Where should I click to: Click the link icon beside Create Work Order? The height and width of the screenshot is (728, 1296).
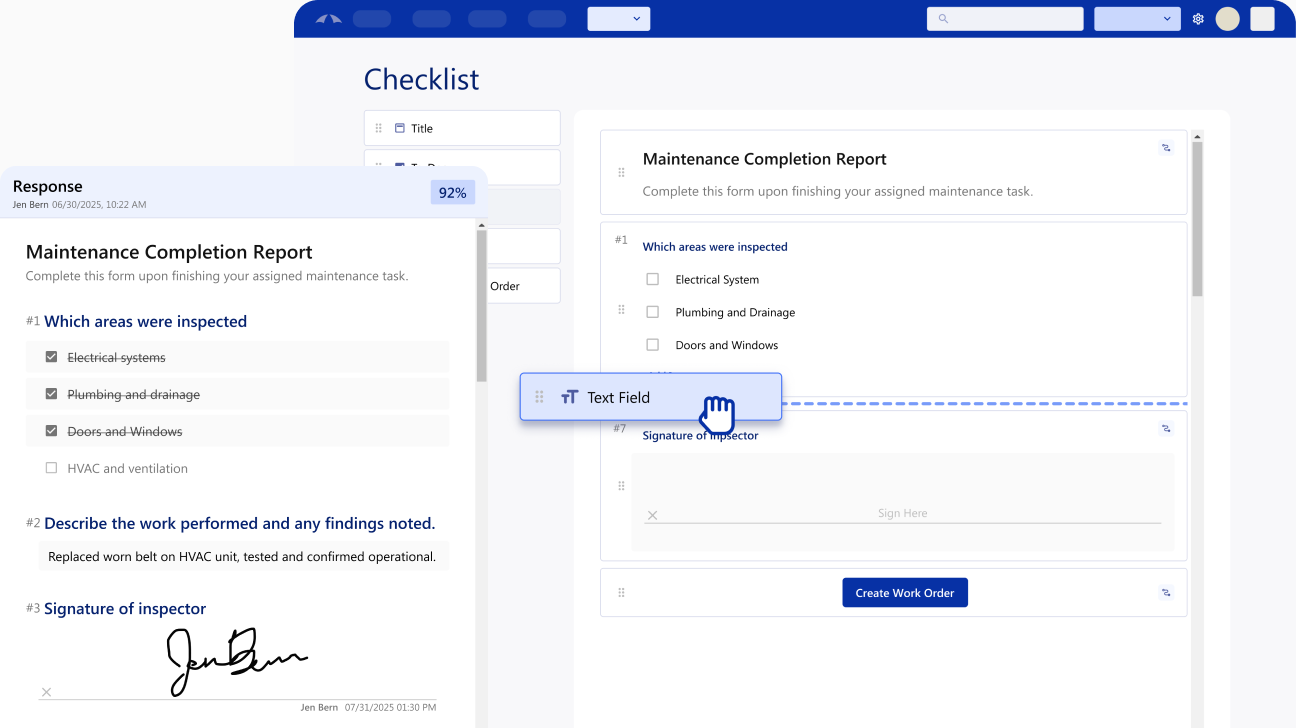click(1165, 593)
